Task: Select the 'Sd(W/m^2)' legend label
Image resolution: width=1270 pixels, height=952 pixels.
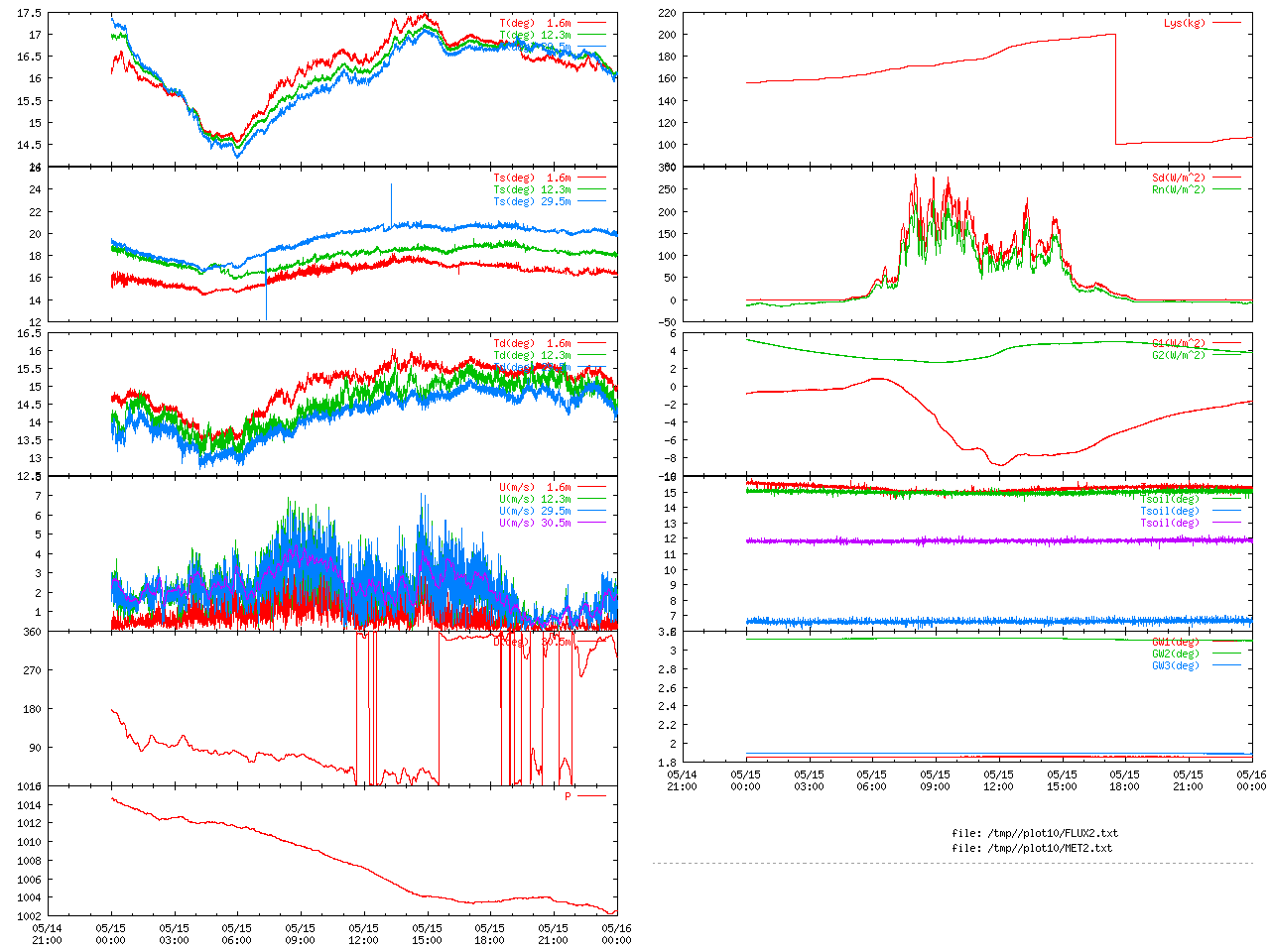Action: click(1180, 178)
